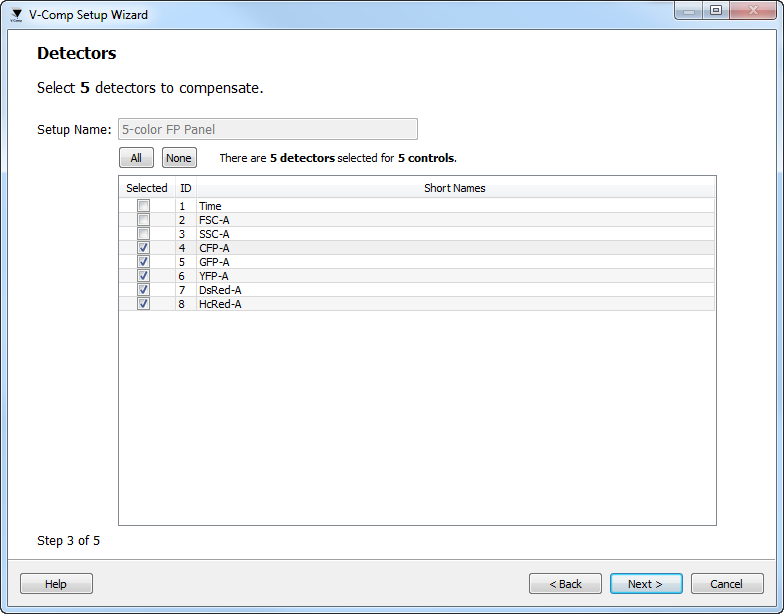Viewport: 784px width, 614px height.
Task: Click the Setup Name text field
Action: pos(267,129)
